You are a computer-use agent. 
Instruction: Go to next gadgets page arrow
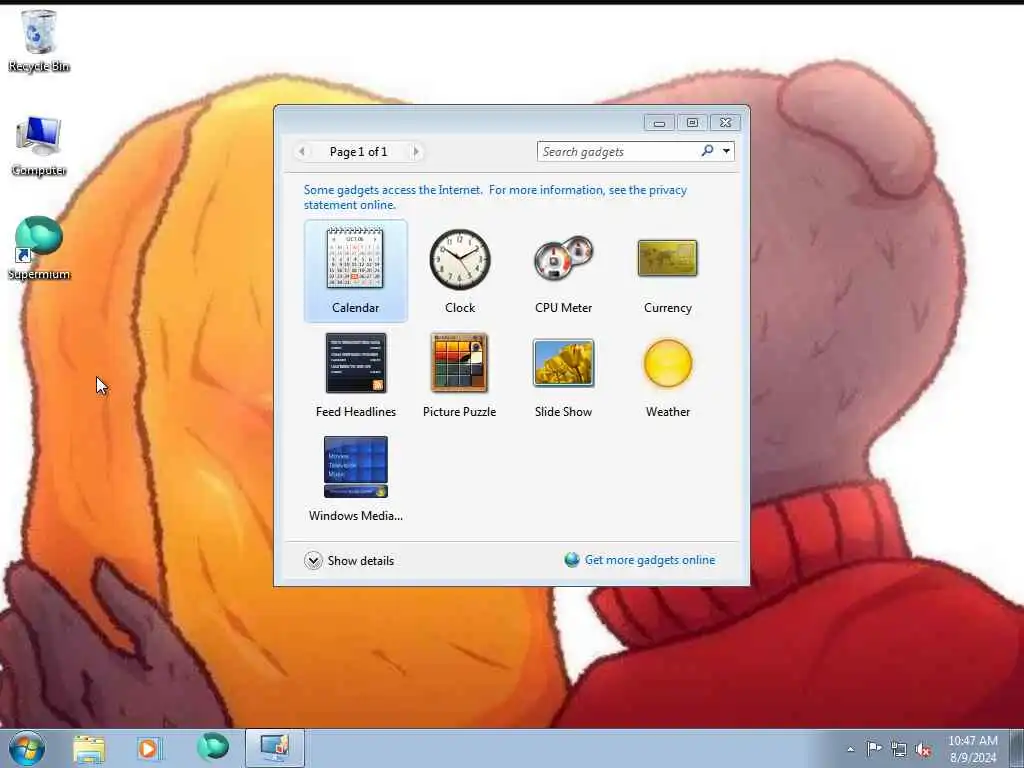coord(415,152)
